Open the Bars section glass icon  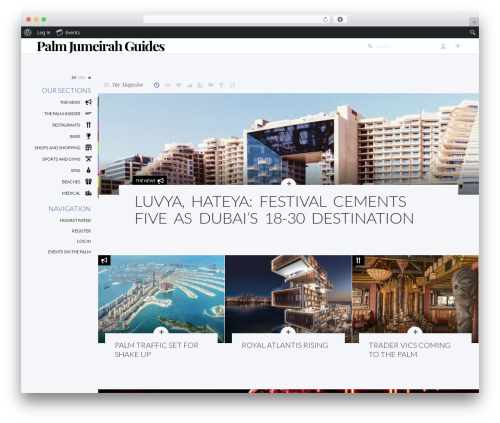tap(88, 136)
